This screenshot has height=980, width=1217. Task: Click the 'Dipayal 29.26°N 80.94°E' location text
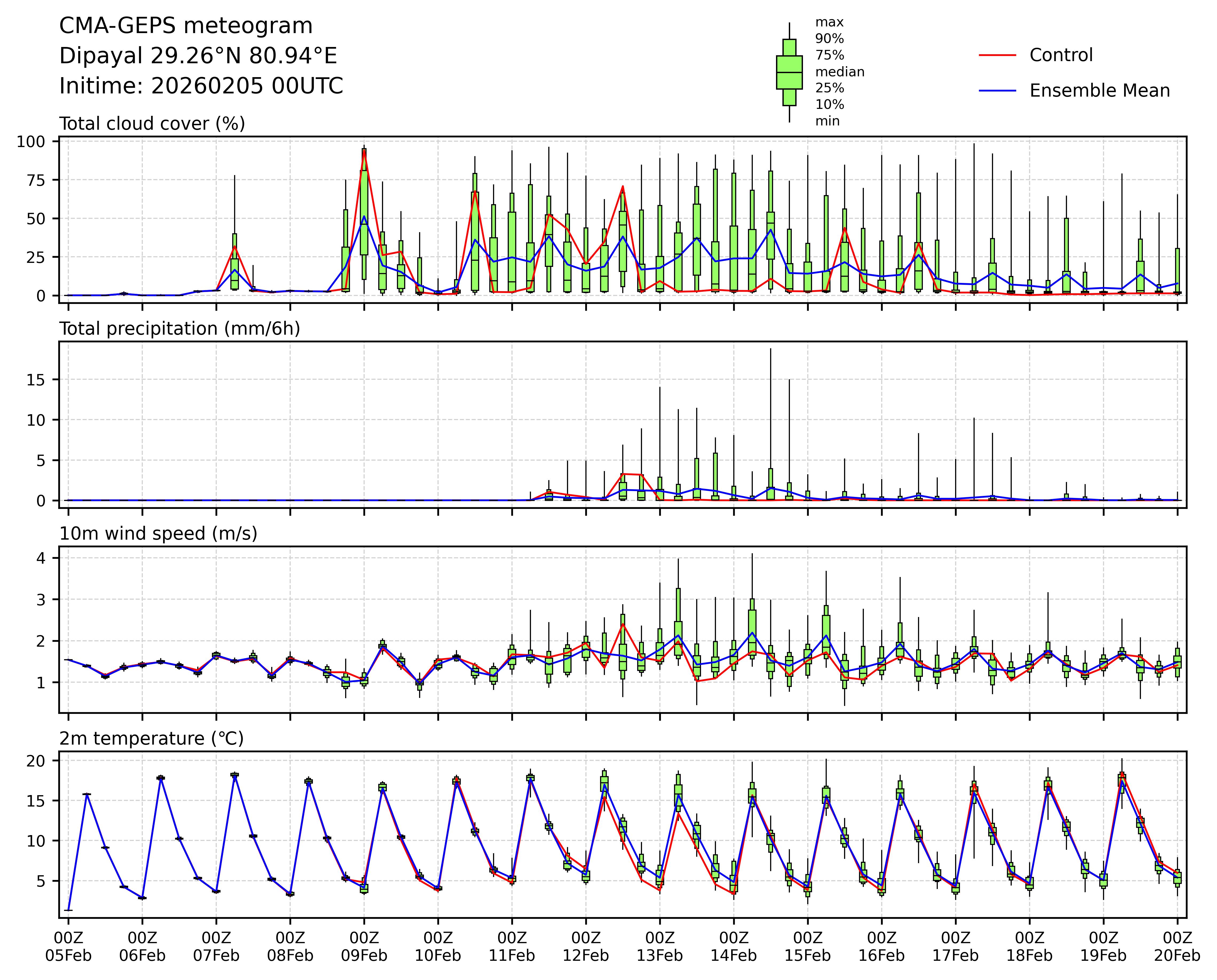coord(198,56)
